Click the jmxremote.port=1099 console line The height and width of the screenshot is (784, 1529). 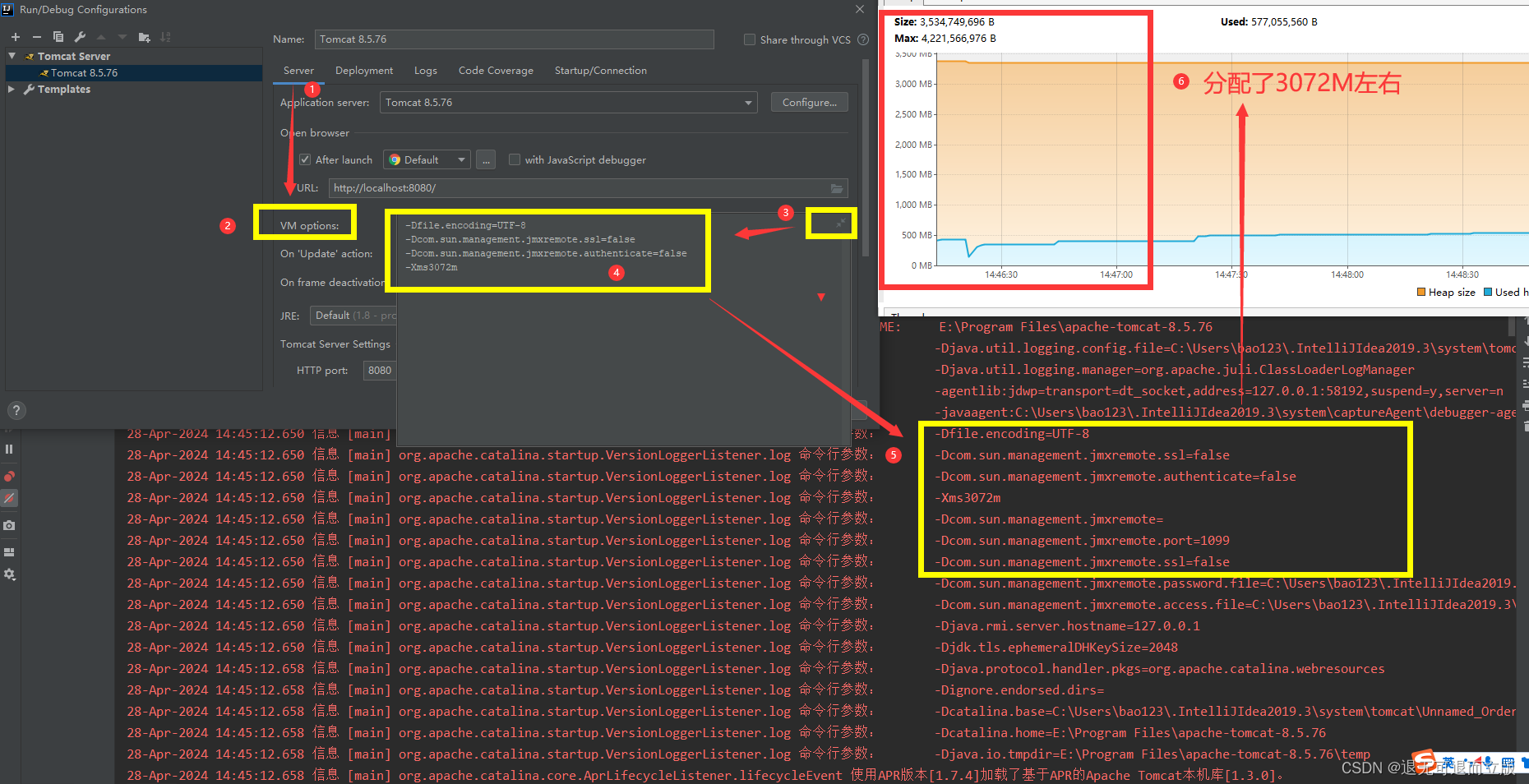[1082, 541]
